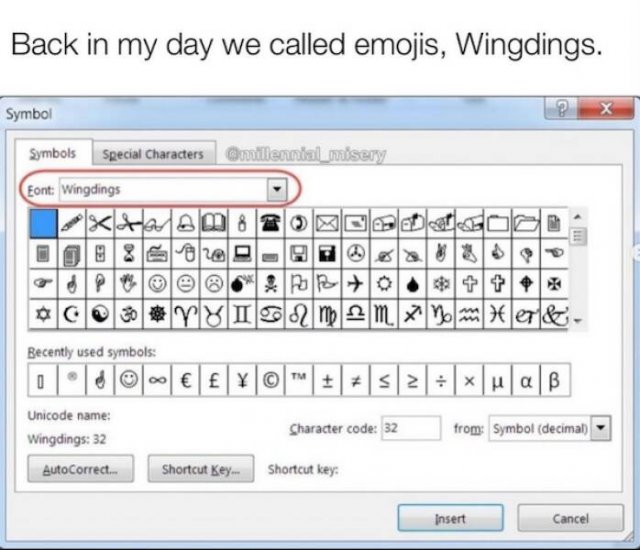Viewport: 640px width, 550px height.
Task: Select the copyright symbol in recently used
Action: (x=271, y=380)
